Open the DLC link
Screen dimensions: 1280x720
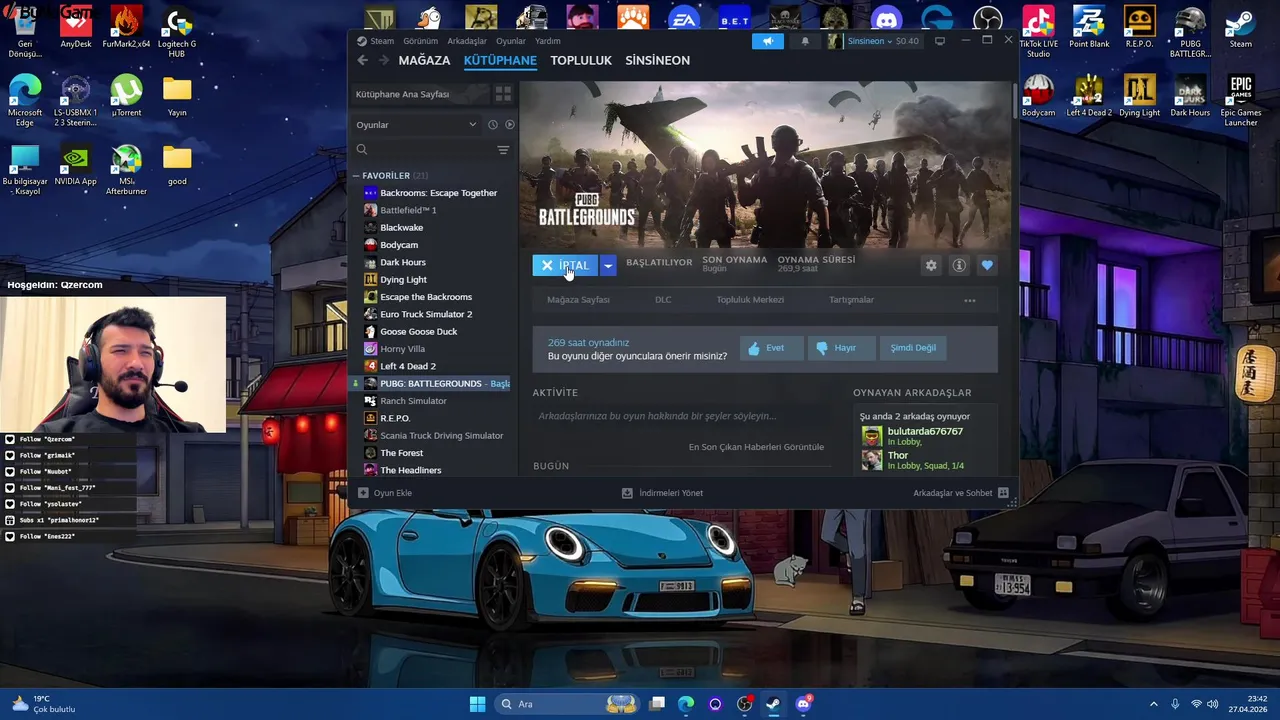[x=663, y=300]
